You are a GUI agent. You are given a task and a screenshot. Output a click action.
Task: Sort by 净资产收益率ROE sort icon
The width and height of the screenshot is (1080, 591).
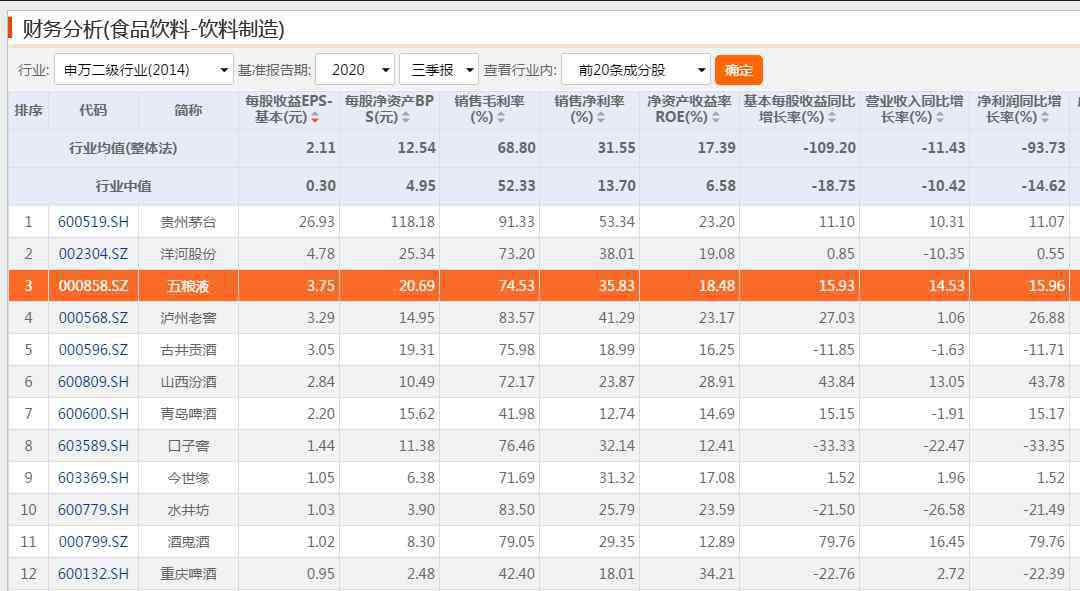pos(716,118)
